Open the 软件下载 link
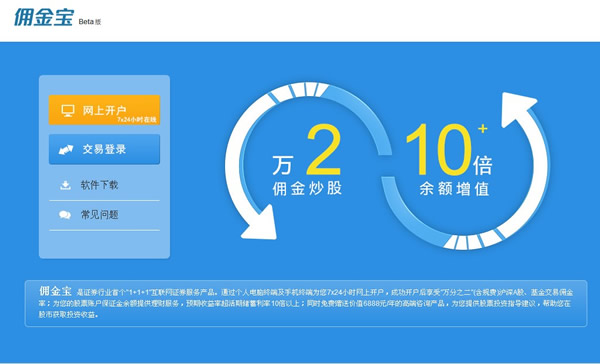 (99, 185)
